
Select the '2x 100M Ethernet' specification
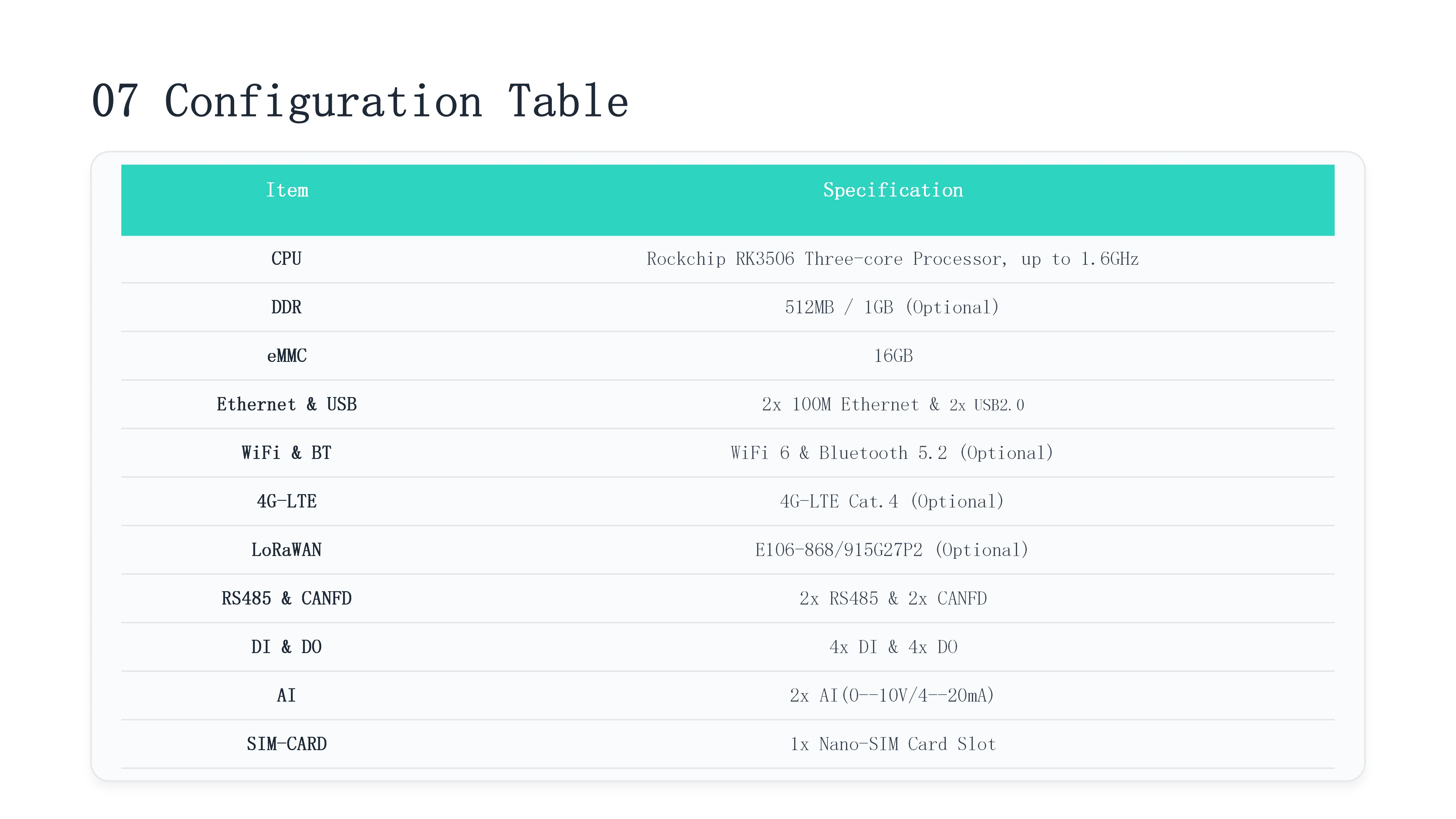pos(840,405)
